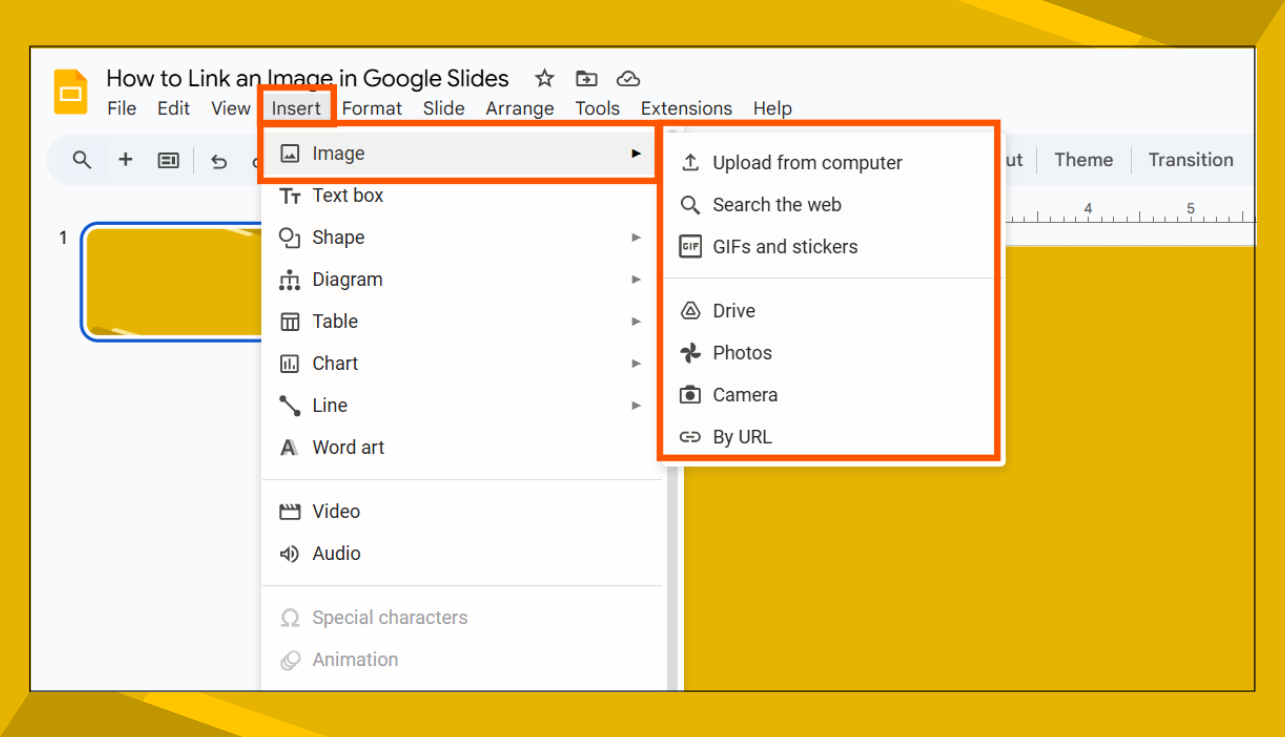The width and height of the screenshot is (1285, 737).
Task: Undo the last action with the arrow icon
Action: tap(219, 159)
